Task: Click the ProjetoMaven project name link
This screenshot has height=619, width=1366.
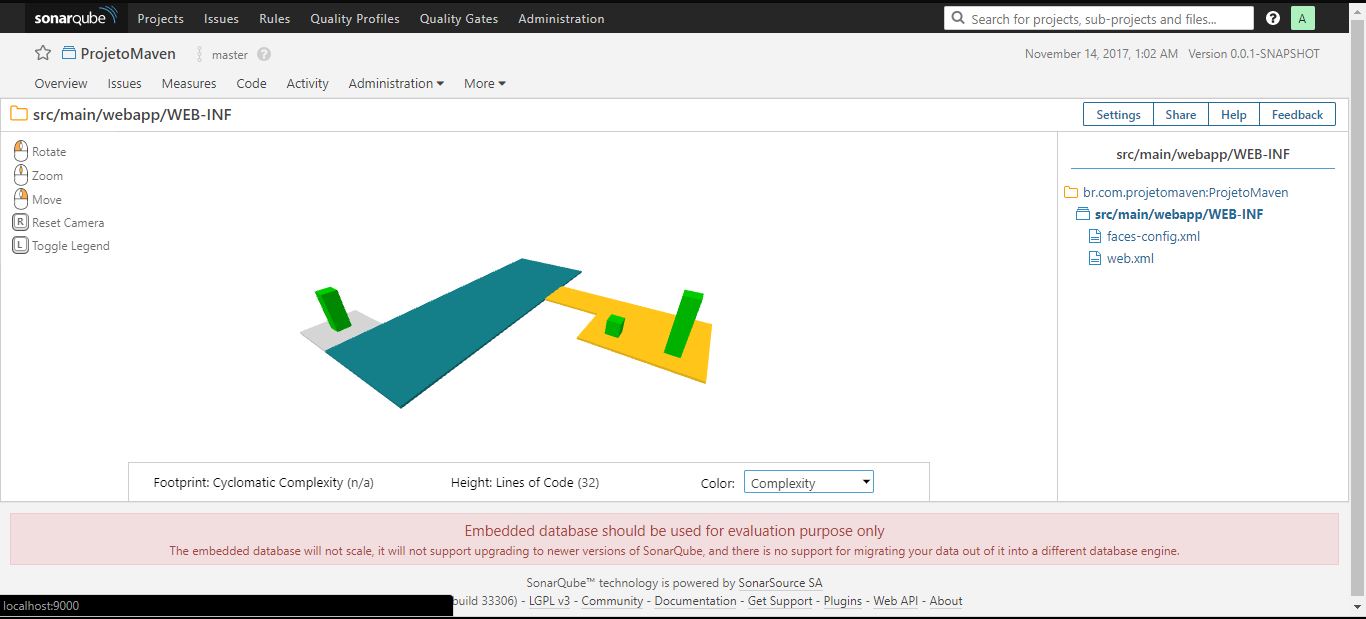Action: click(x=128, y=54)
